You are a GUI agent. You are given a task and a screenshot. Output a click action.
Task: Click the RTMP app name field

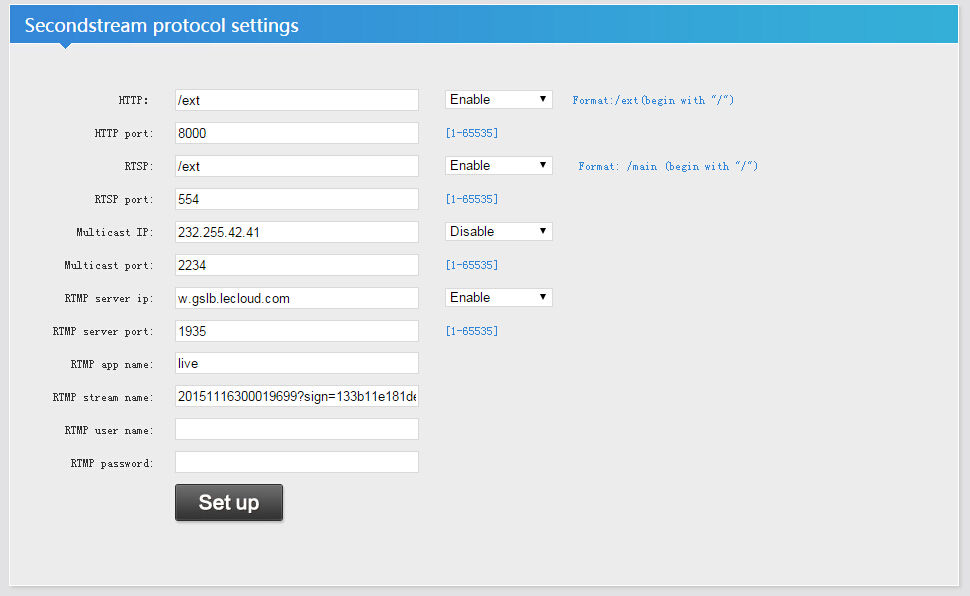296,364
